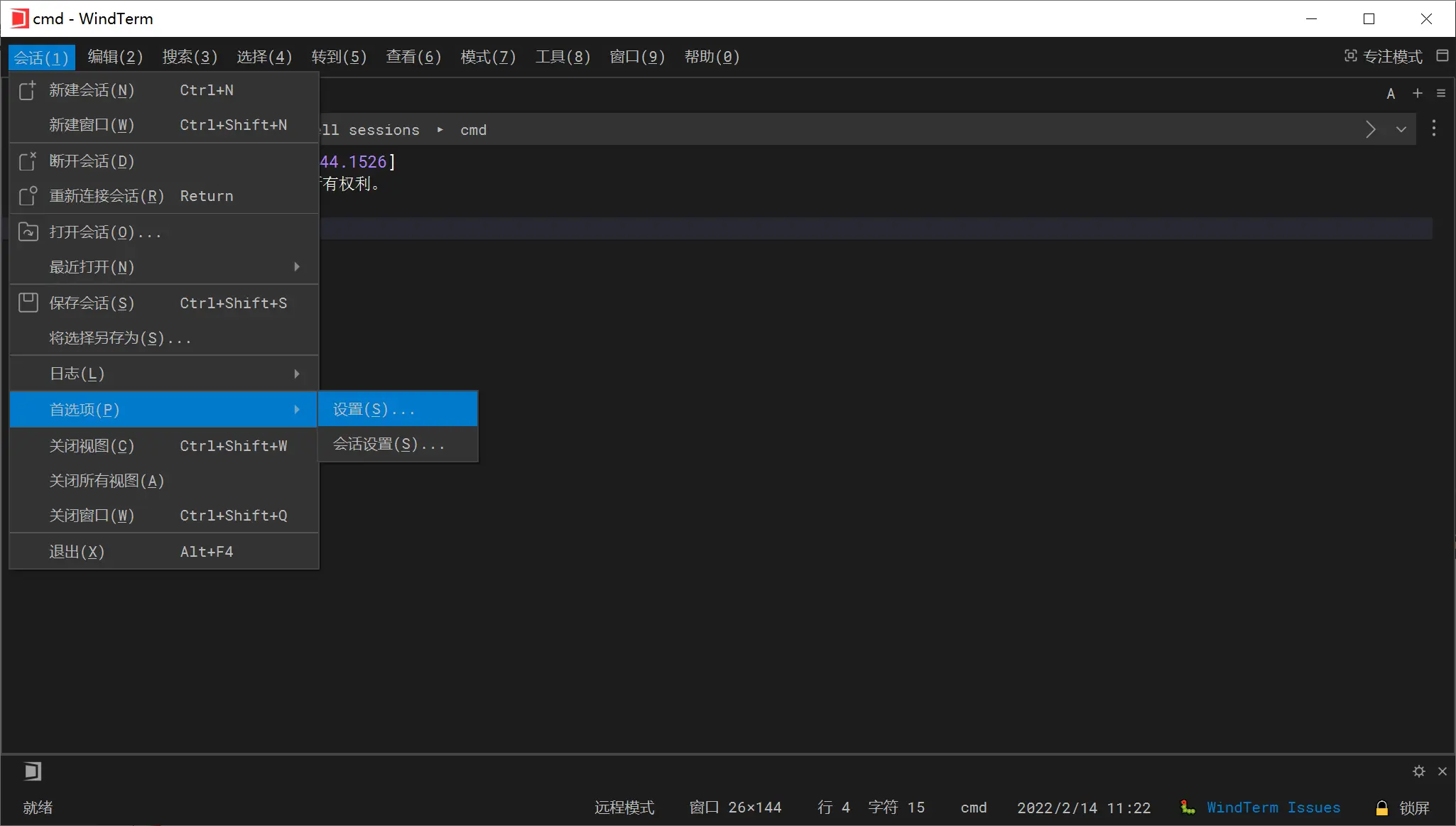The height and width of the screenshot is (826, 1456).
Task: Click the disconnect session icon
Action: (27, 161)
